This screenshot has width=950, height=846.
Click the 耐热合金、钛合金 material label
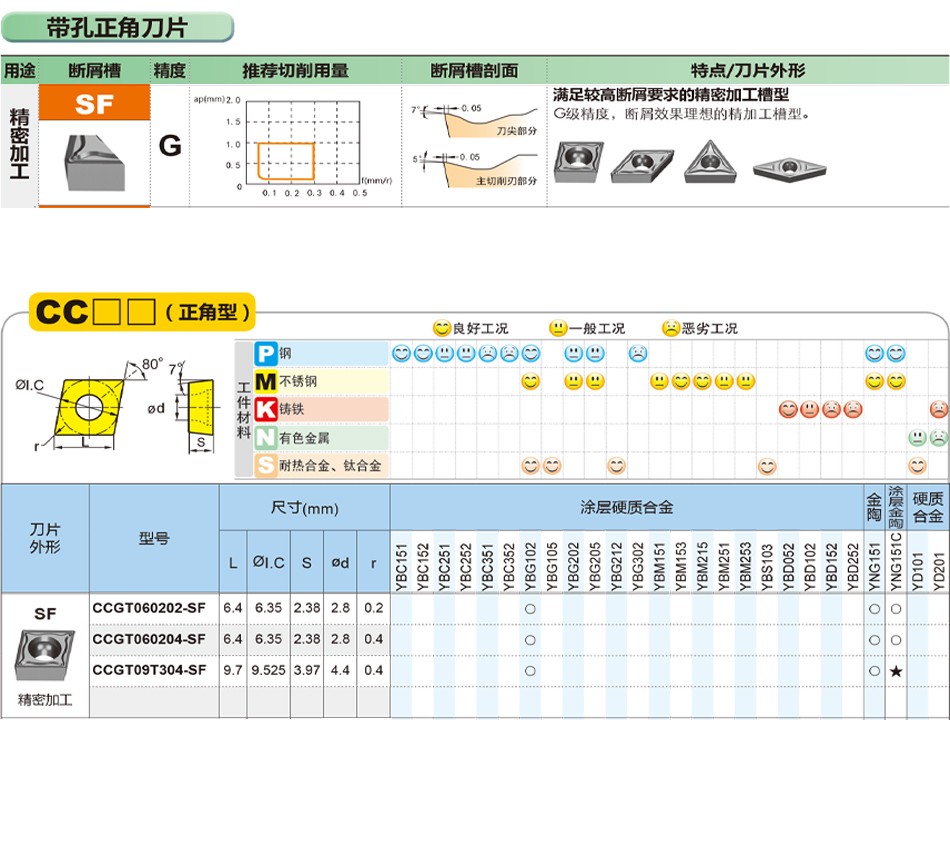330,465
